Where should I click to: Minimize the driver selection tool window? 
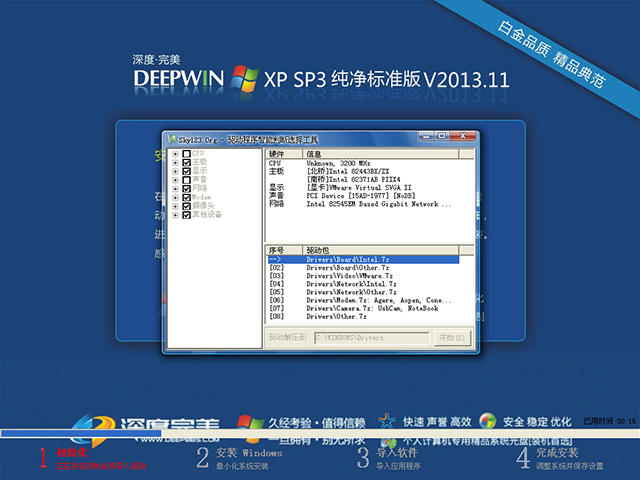coord(427,136)
